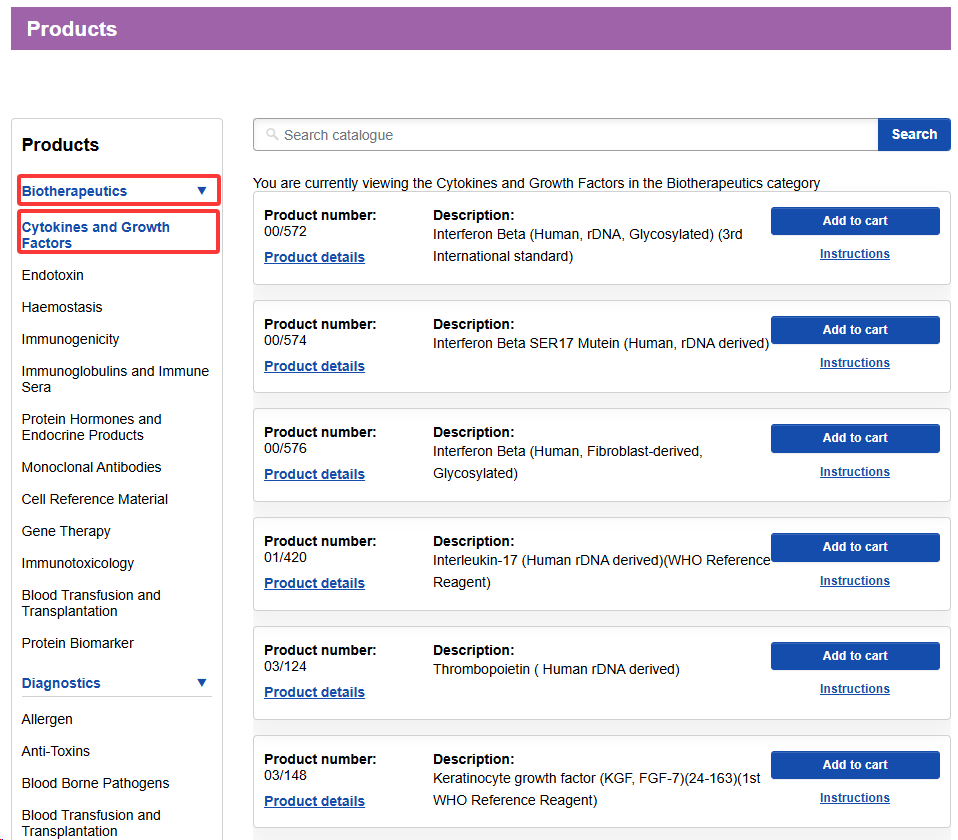Image resolution: width=958 pixels, height=840 pixels.
Task: View product details for 00/574
Action: click(x=314, y=366)
